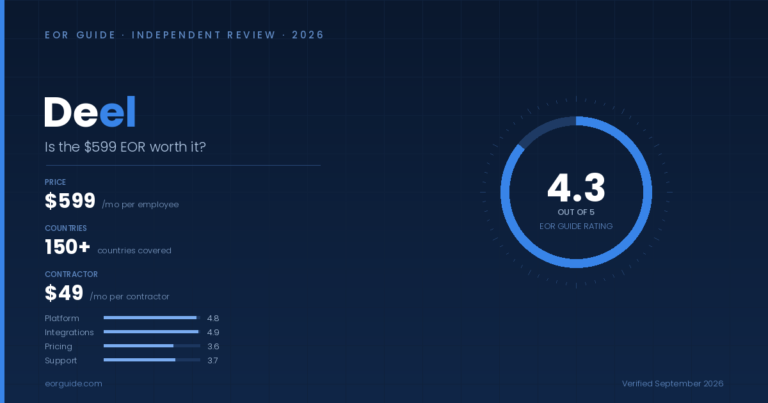
Task: Click 'EOR GUIDE RATING' label
Action: click(576, 226)
